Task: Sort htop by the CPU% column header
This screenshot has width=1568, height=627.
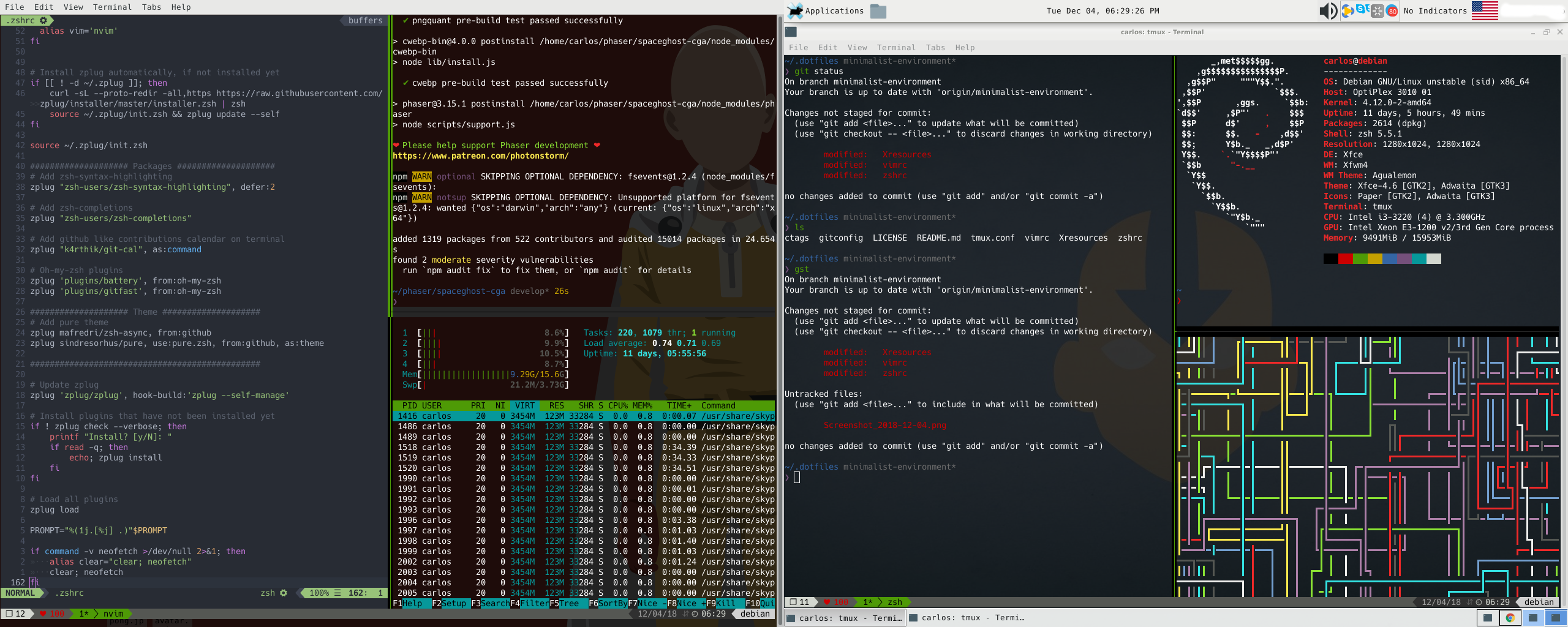Action: tap(618, 405)
